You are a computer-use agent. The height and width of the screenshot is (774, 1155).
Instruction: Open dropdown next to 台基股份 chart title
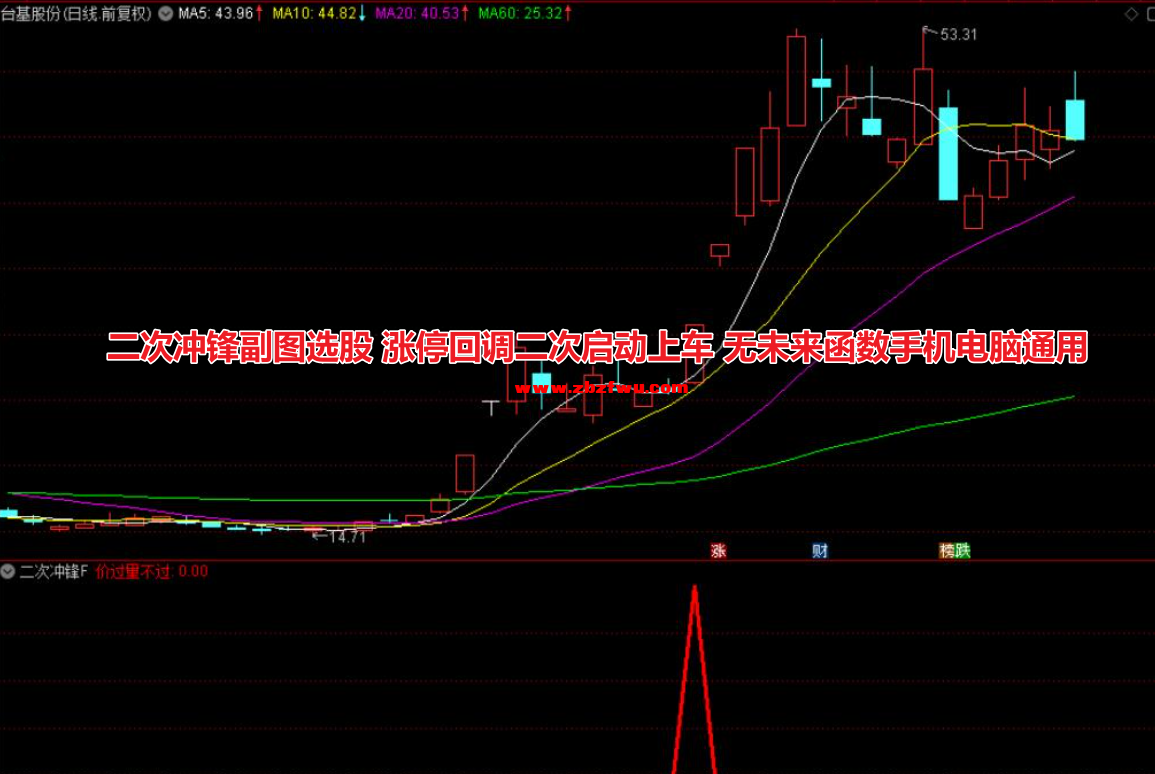coord(165,13)
